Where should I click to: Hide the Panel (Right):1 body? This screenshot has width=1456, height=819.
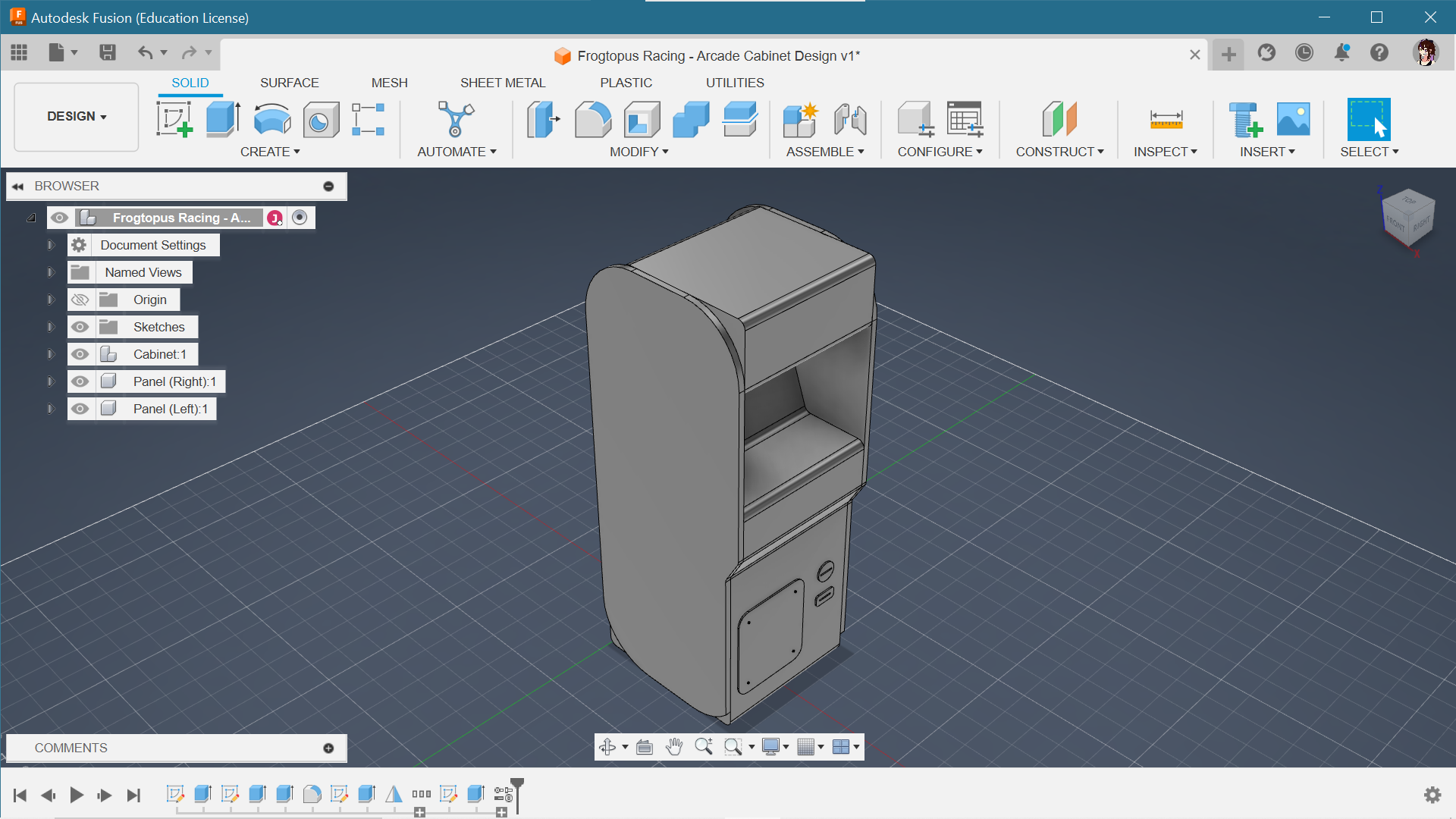pos(80,381)
